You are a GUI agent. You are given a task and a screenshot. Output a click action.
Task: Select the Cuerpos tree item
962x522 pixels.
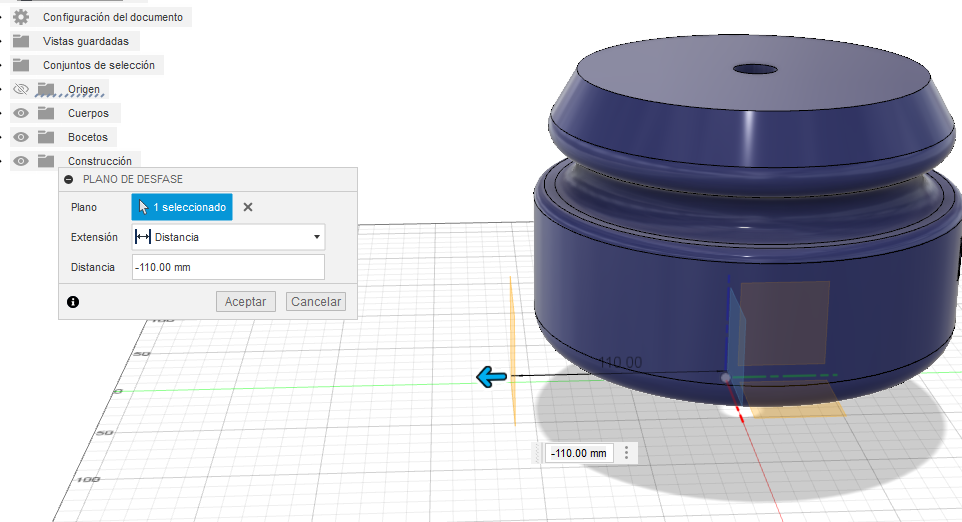(x=88, y=113)
